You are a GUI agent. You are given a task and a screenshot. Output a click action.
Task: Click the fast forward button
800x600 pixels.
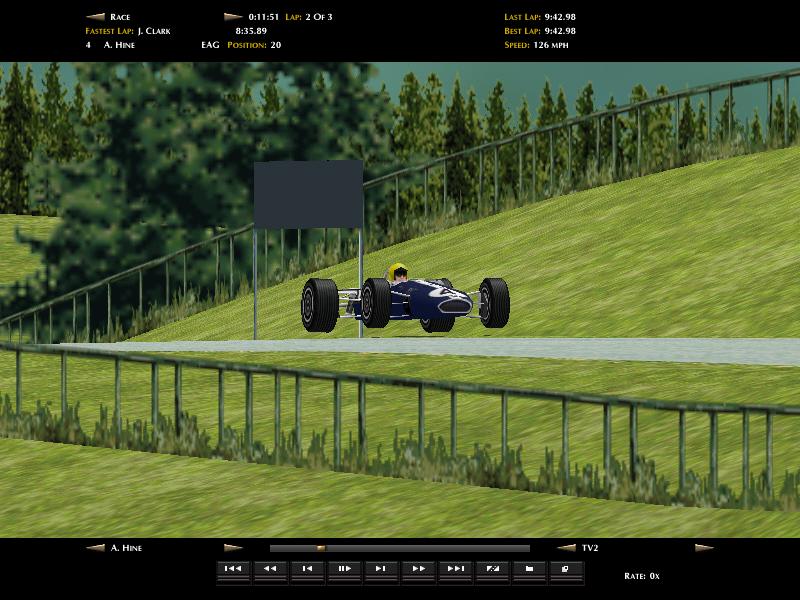[418, 569]
